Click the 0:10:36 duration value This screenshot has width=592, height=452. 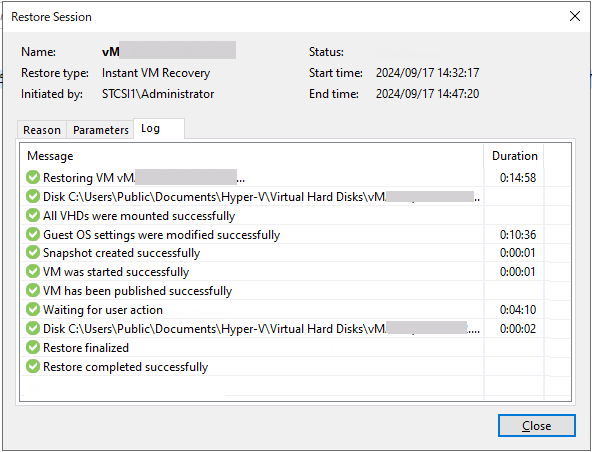tap(518, 234)
